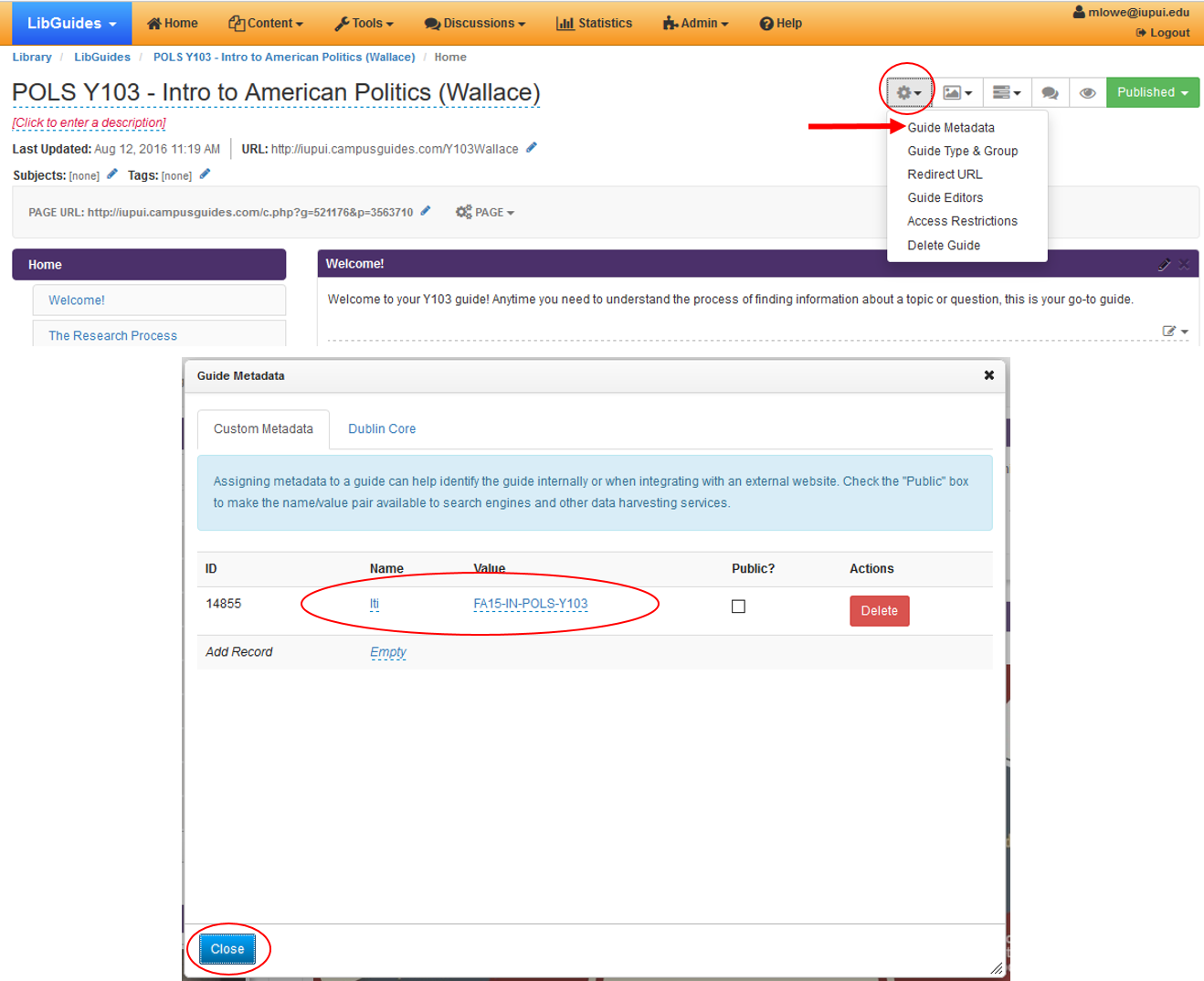Viewport: 1204px width, 981px height.
Task: Edit the Page URL pencil icon
Action: click(425, 210)
